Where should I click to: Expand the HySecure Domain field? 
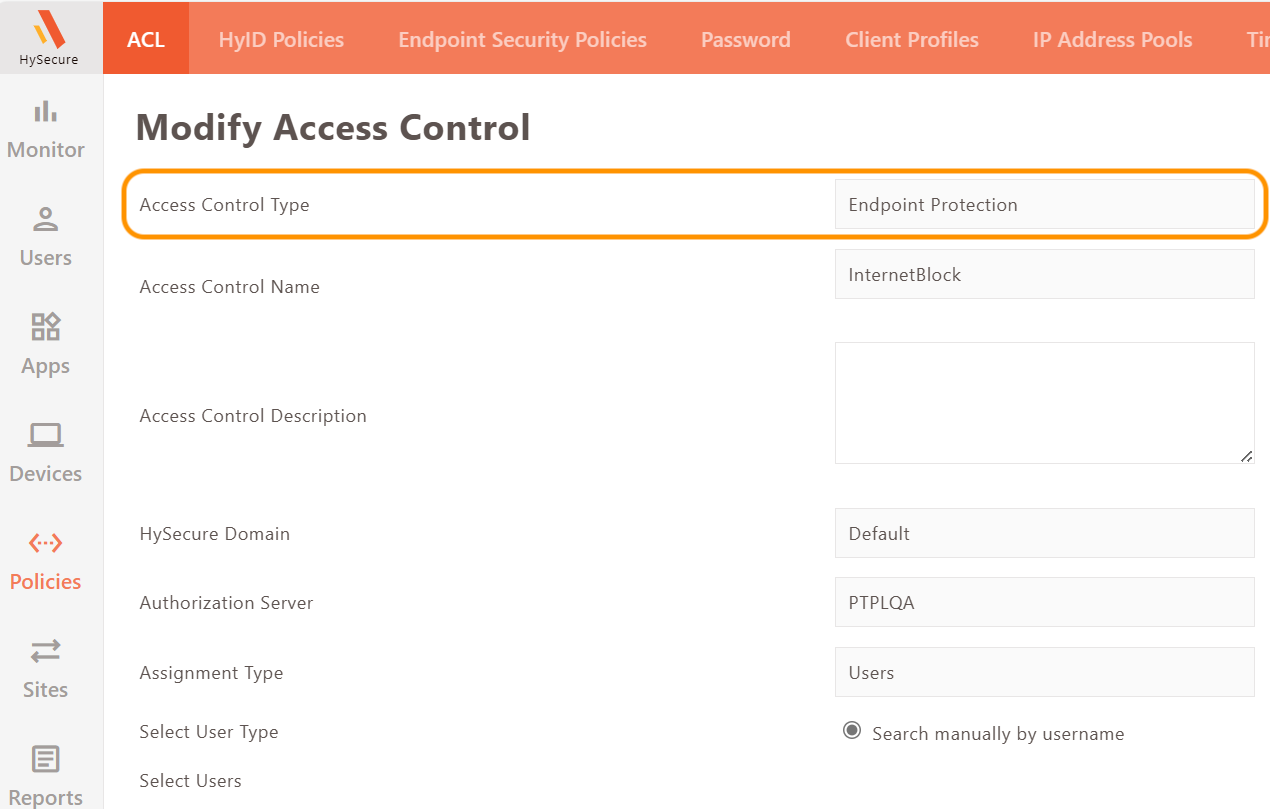1044,534
